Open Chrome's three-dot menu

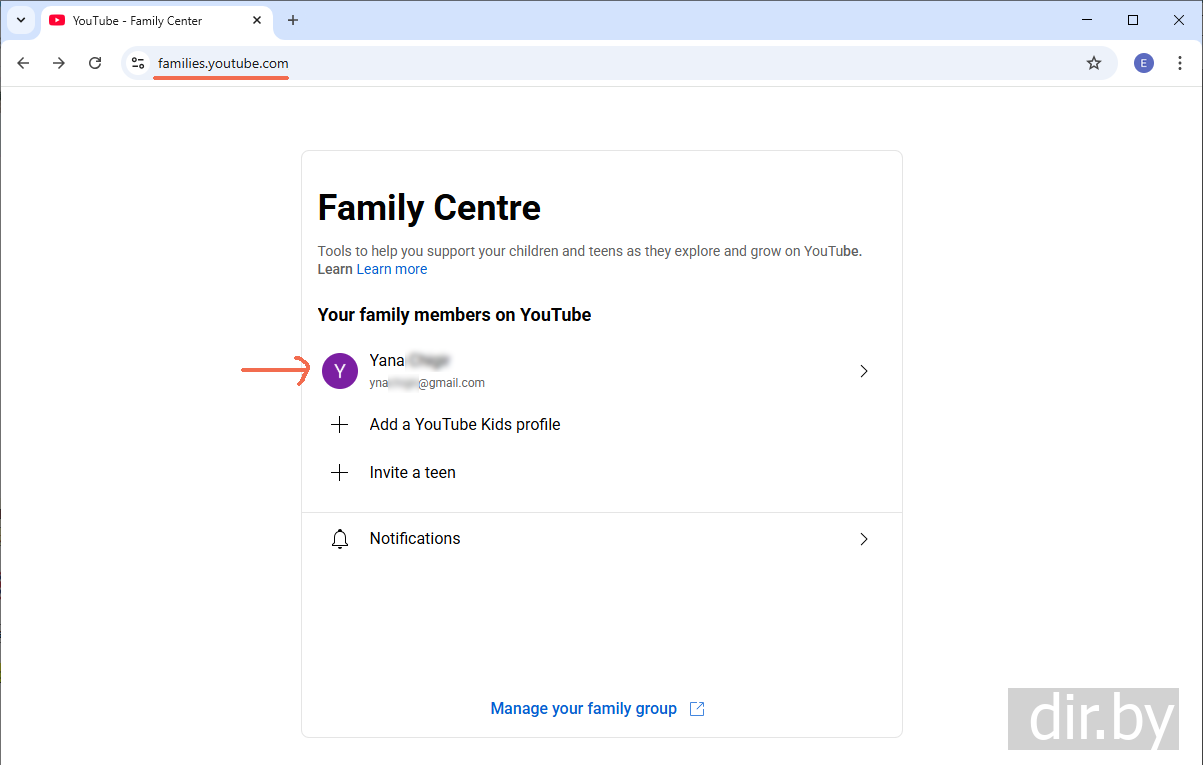(1180, 63)
